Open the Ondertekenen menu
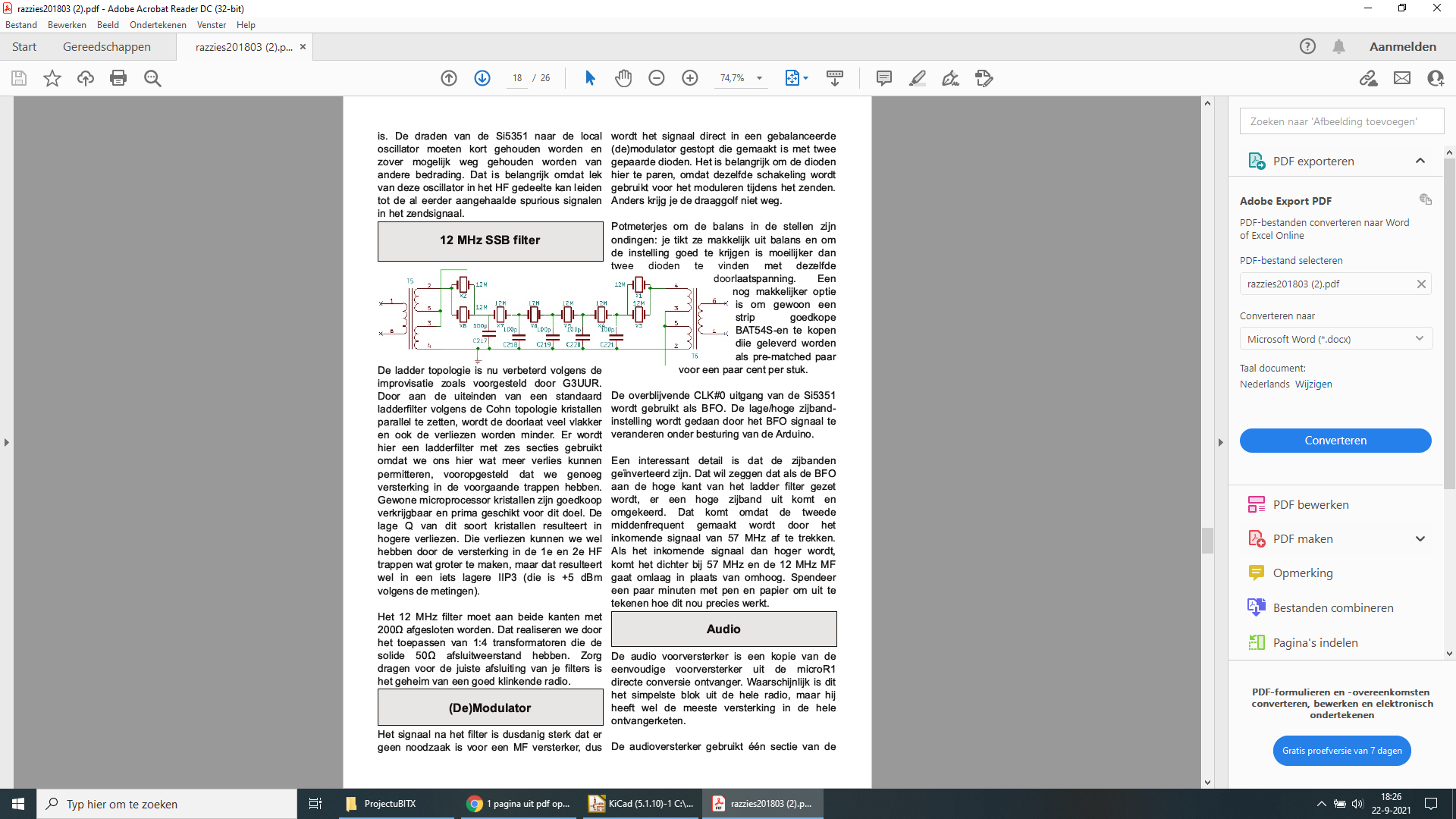This screenshot has height=819, width=1456. [x=158, y=25]
